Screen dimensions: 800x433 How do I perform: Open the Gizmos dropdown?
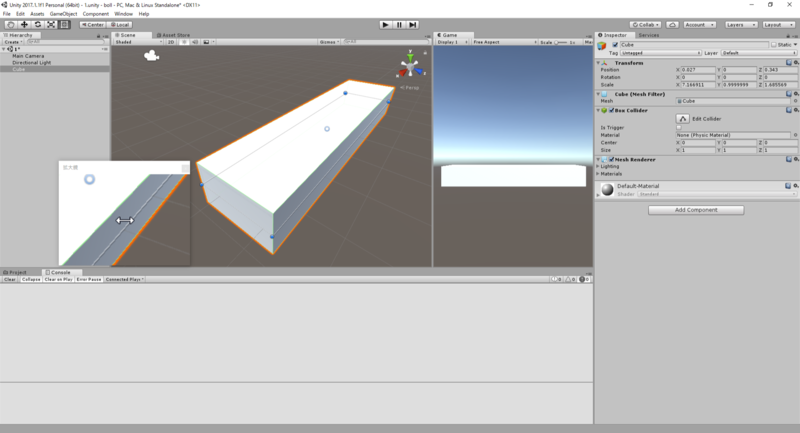[329, 42]
